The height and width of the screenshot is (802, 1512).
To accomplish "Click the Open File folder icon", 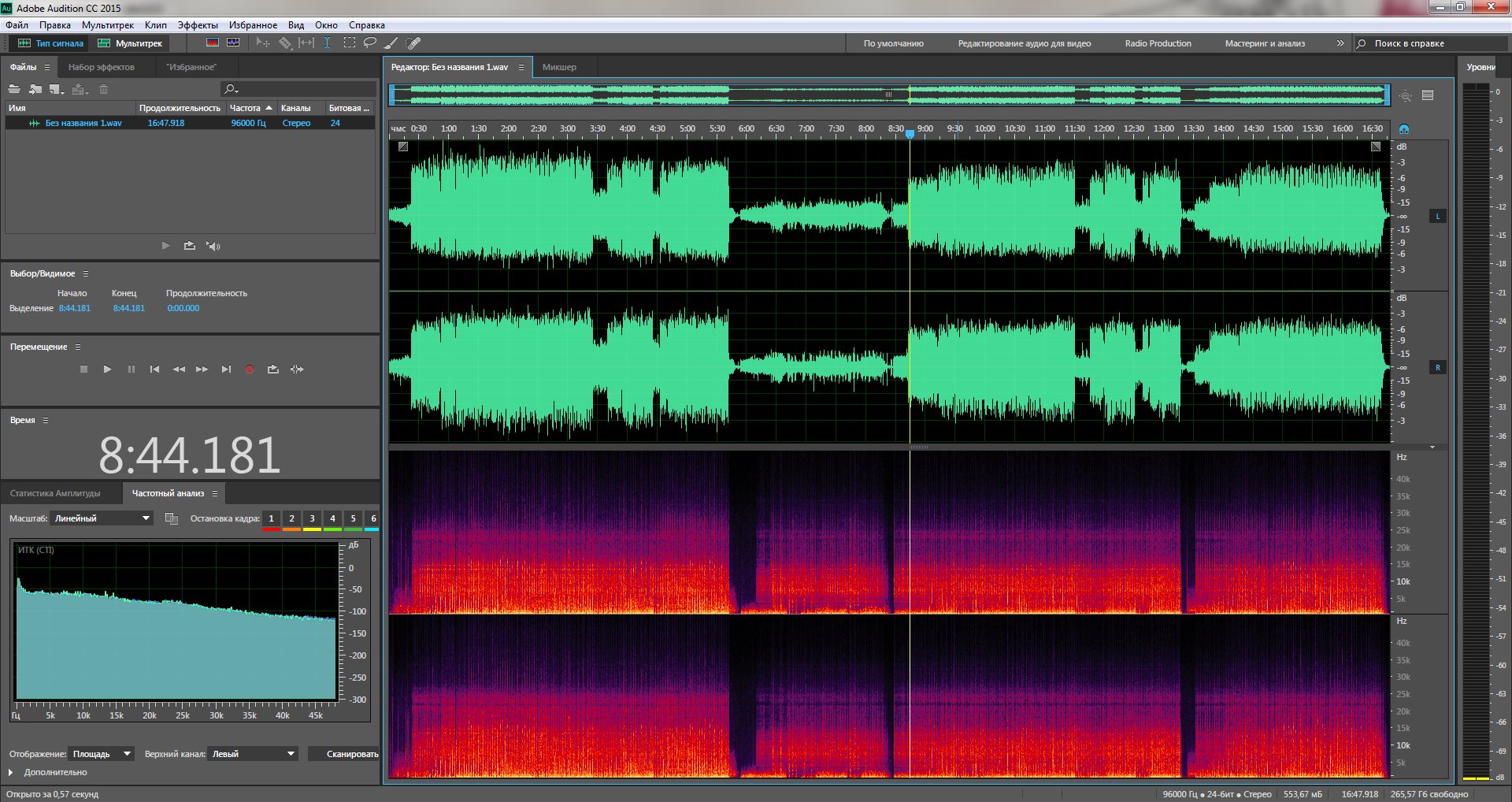I will pyautogui.click(x=14, y=89).
